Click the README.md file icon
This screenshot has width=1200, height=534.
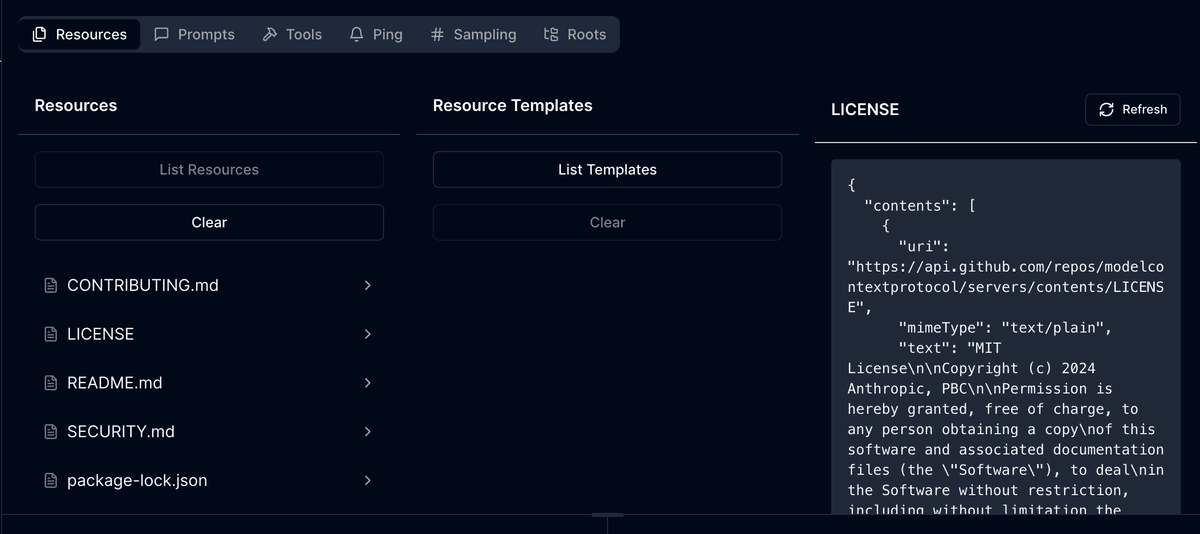[51, 383]
